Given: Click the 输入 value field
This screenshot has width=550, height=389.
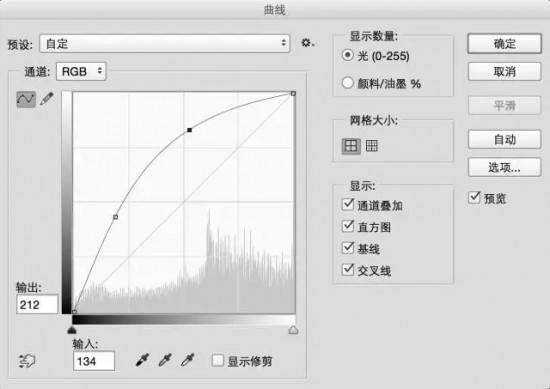Looking at the screenshot, I should coord(94,361).
